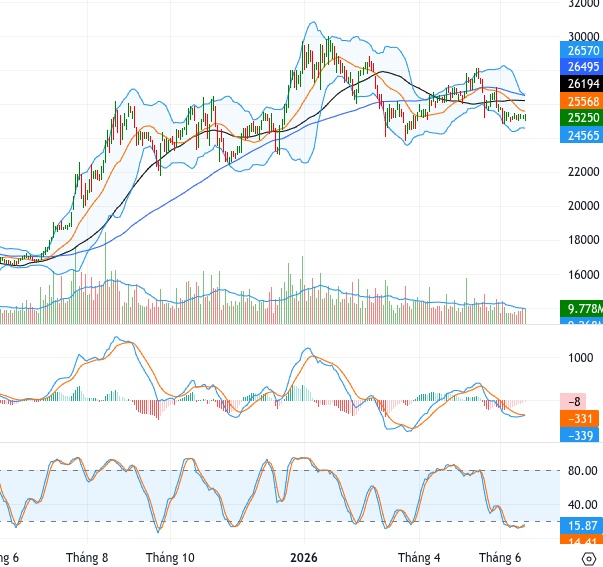Image resolution: width=603 pixels, height=567 pixels.
Task: Open chart settings hexagon gear icon
Action: coord(590,558)
